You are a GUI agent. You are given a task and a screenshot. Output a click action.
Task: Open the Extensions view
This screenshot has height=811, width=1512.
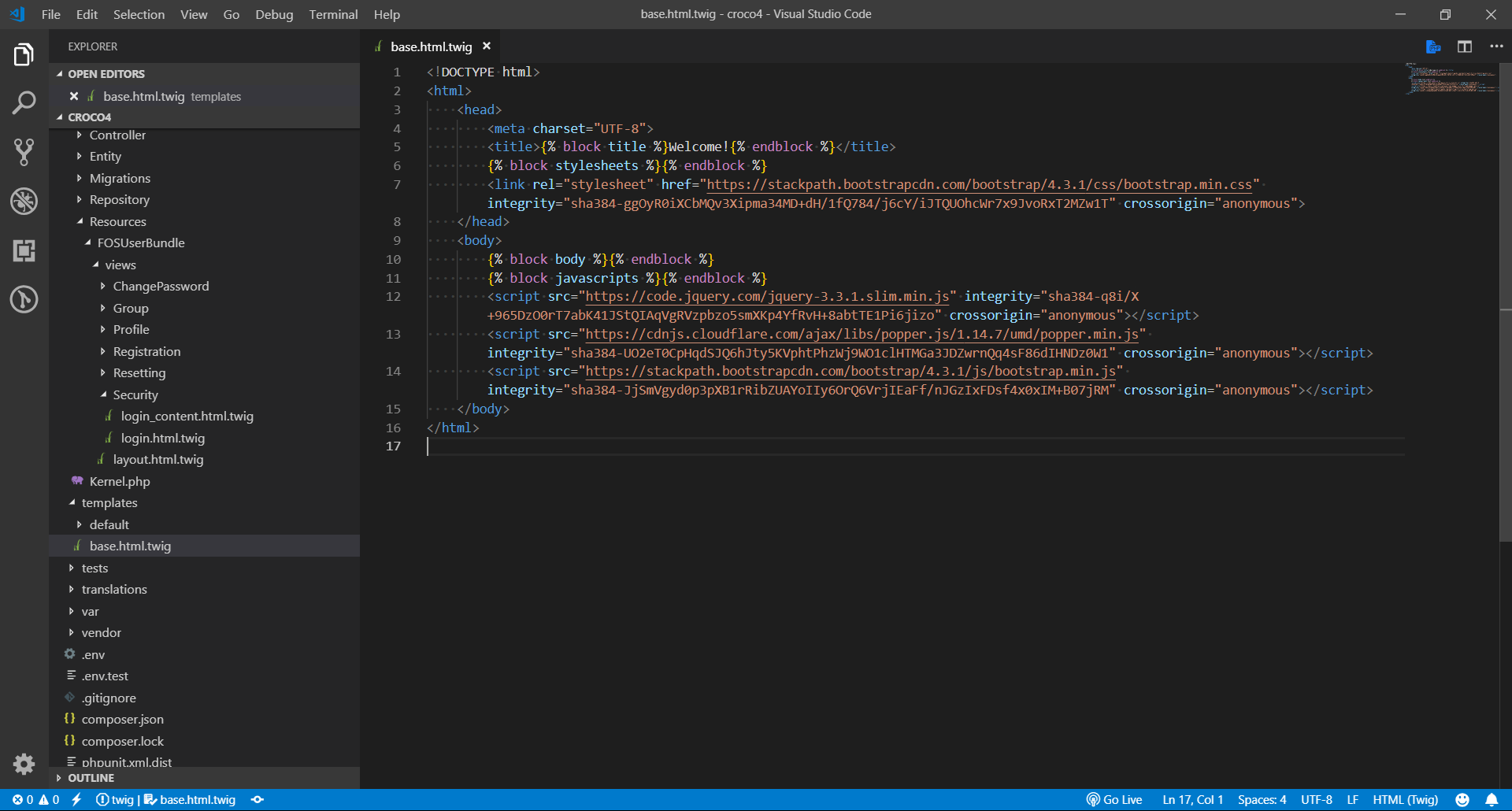(x=24, y=250)
